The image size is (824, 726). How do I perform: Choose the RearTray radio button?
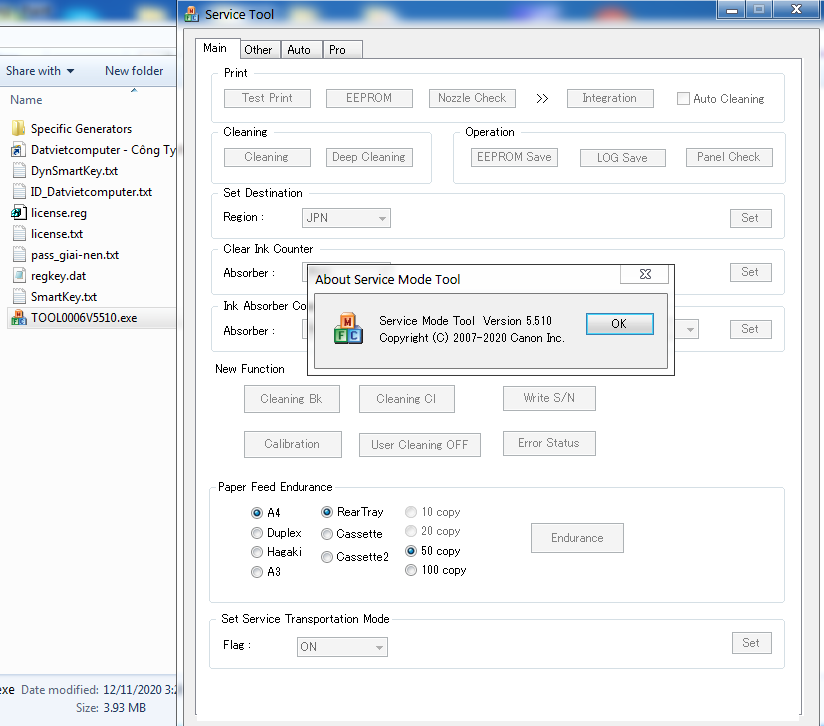pyautogui.click(x=327, y=512)
